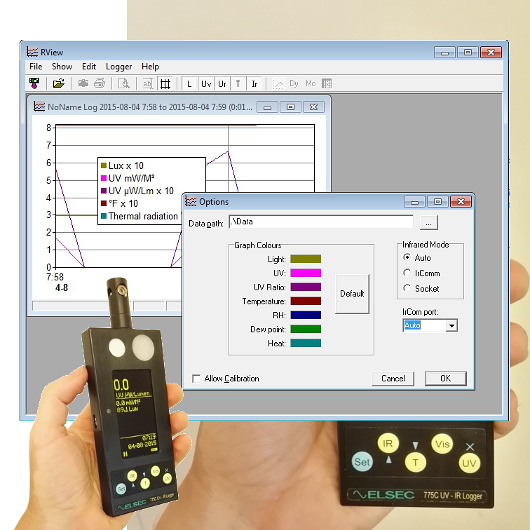This screenshot has height=530, width=530.
Task: Select the Auto infrared mode radio button
Action: click(407, 258)
